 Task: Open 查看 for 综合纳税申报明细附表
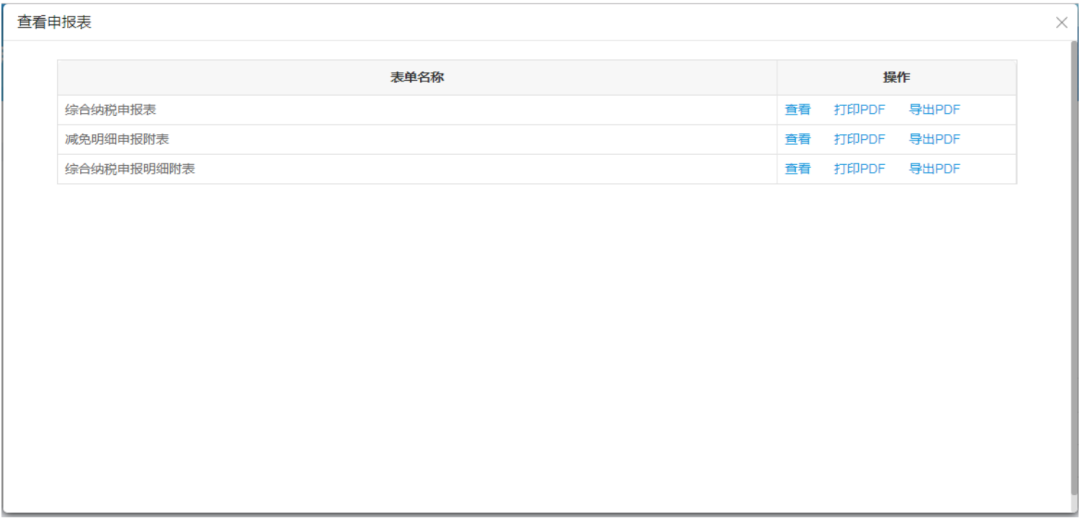point(798,169)
